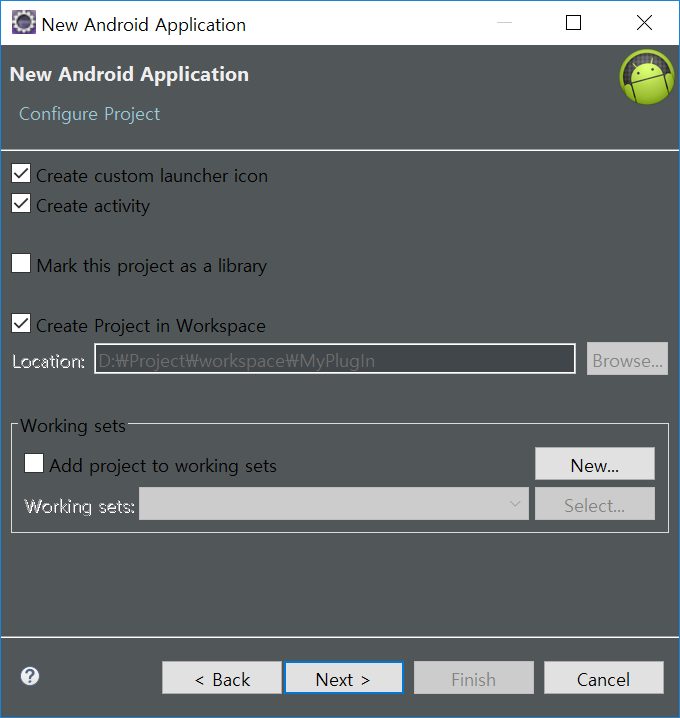
Task: Maximize the dialog window
Action: 573,22
